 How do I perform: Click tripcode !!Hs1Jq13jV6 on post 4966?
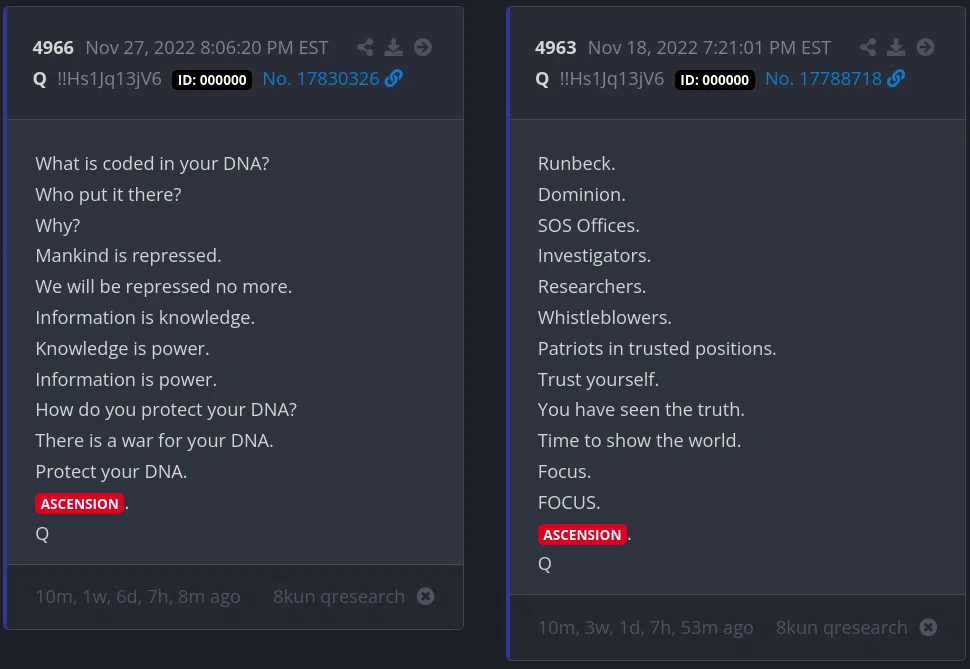(x=109, y=79)
